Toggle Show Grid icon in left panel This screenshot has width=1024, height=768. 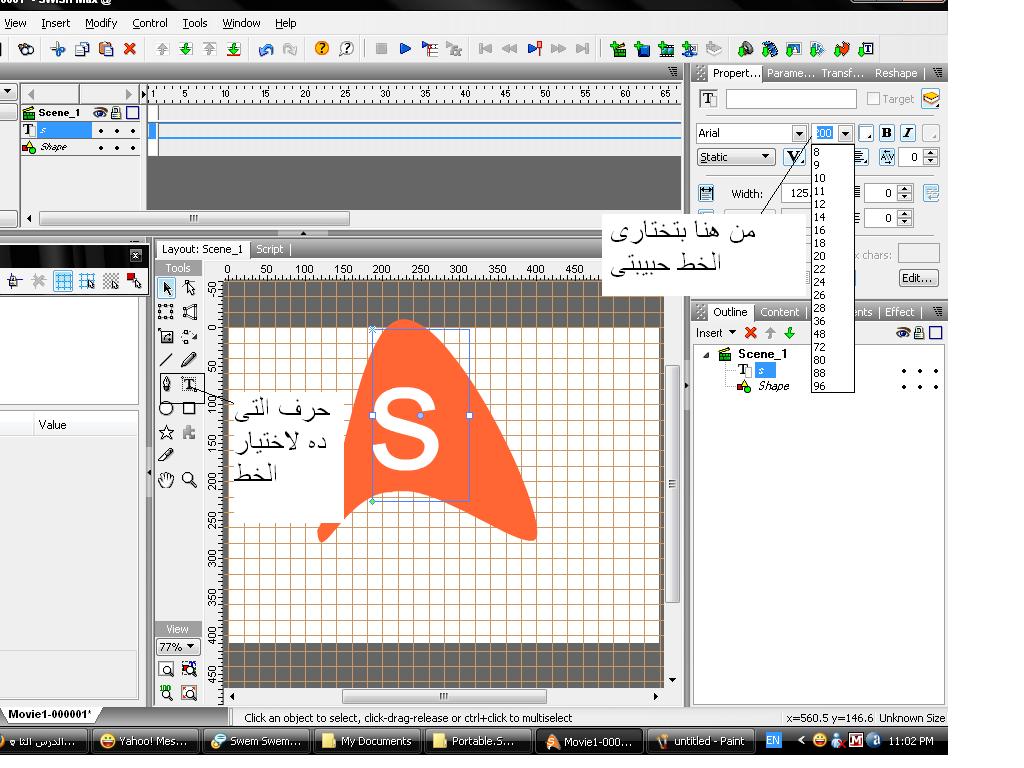63,281
